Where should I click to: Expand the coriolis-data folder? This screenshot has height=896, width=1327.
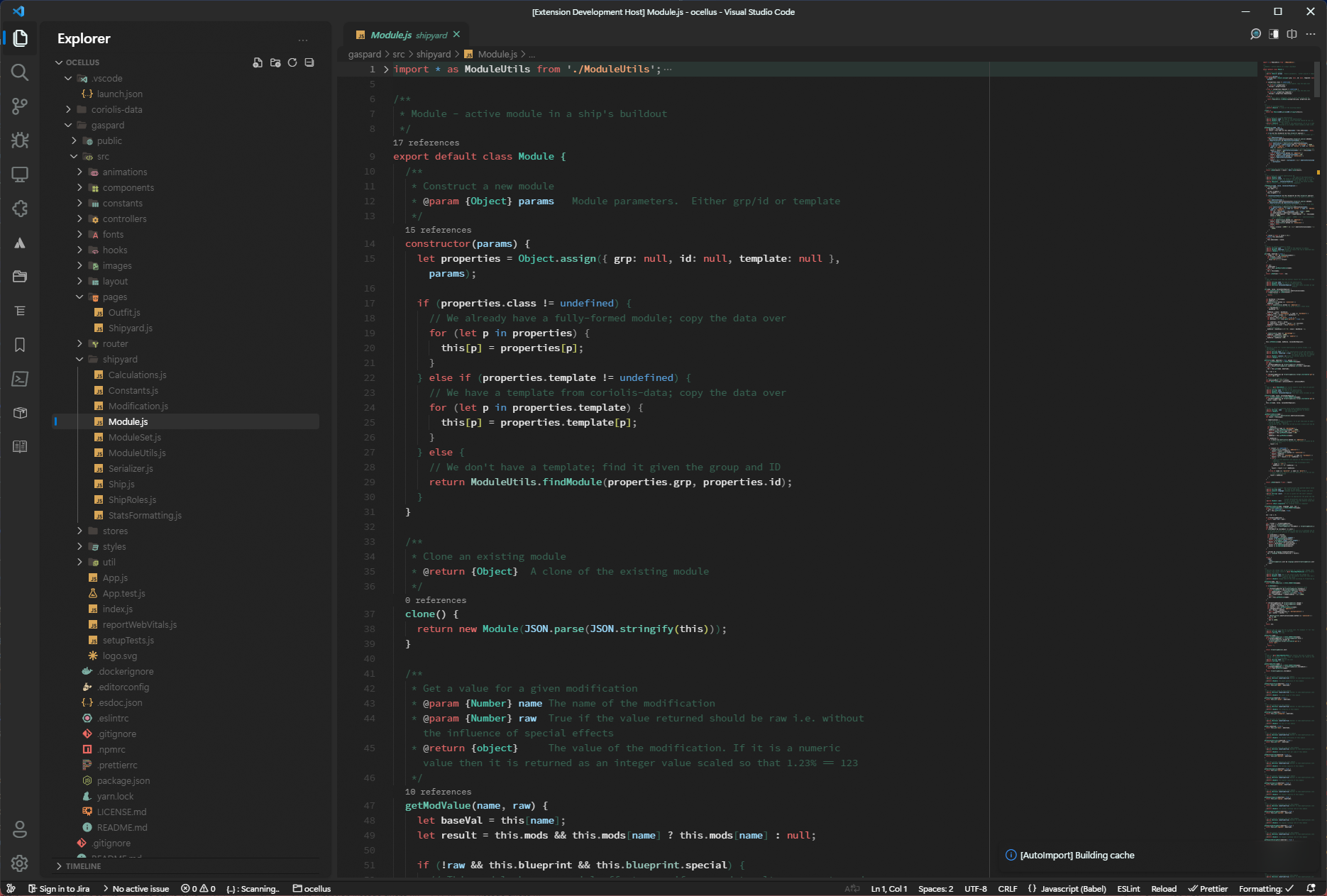click(116, 109)
